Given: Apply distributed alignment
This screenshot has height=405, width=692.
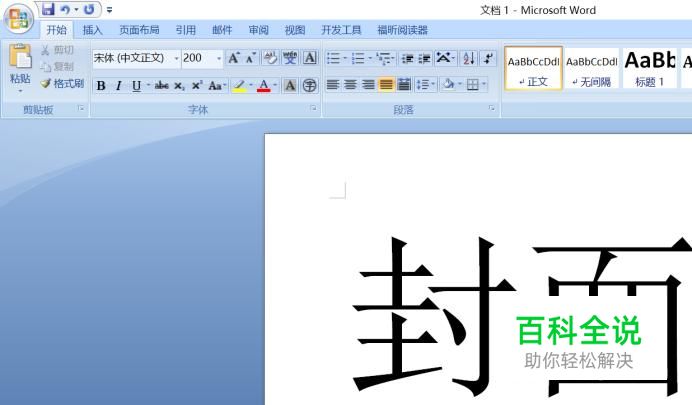Looking at the screenshot, I should (404, 85).
